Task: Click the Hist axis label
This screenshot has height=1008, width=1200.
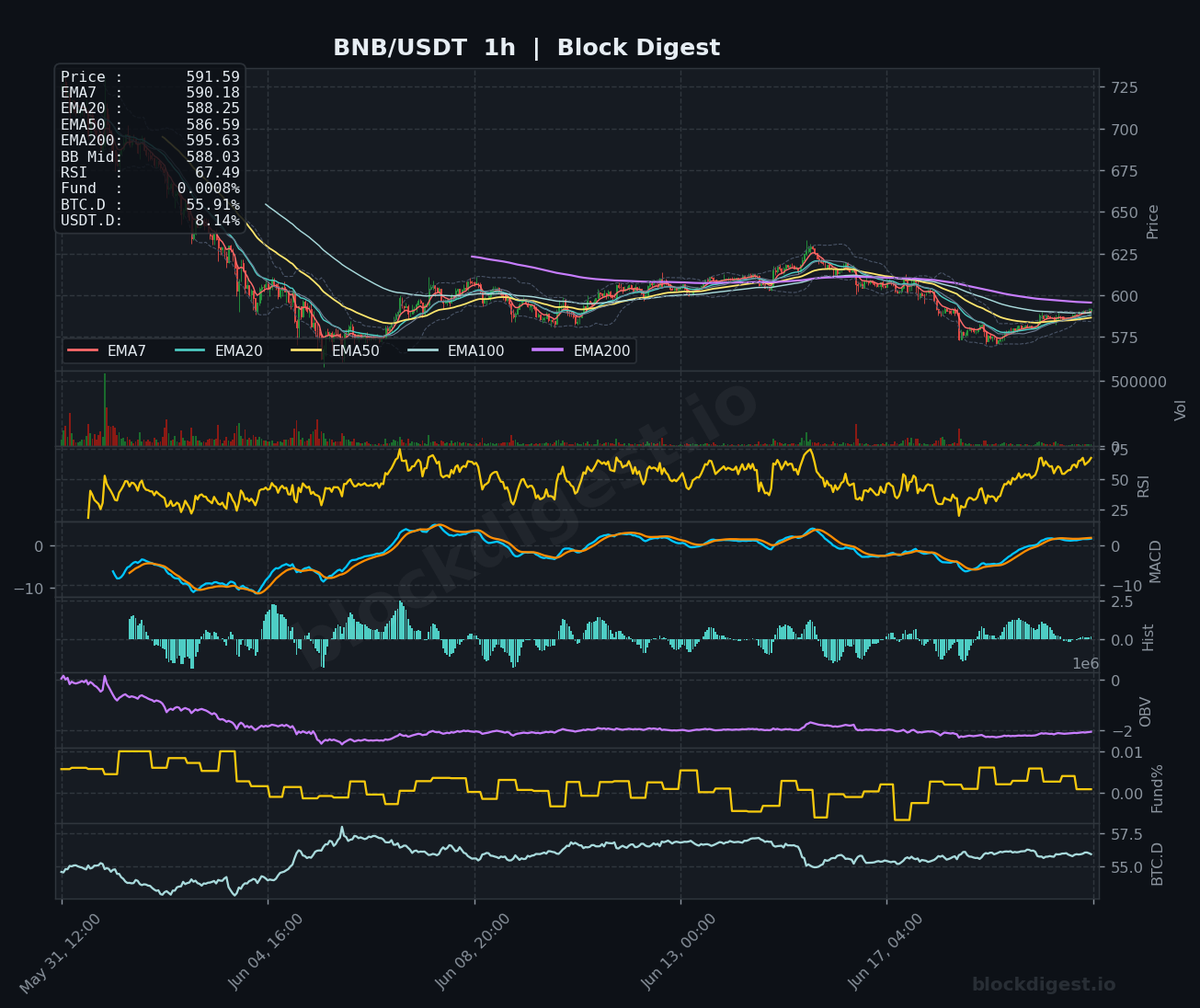Action: [x=1149, y=637]
